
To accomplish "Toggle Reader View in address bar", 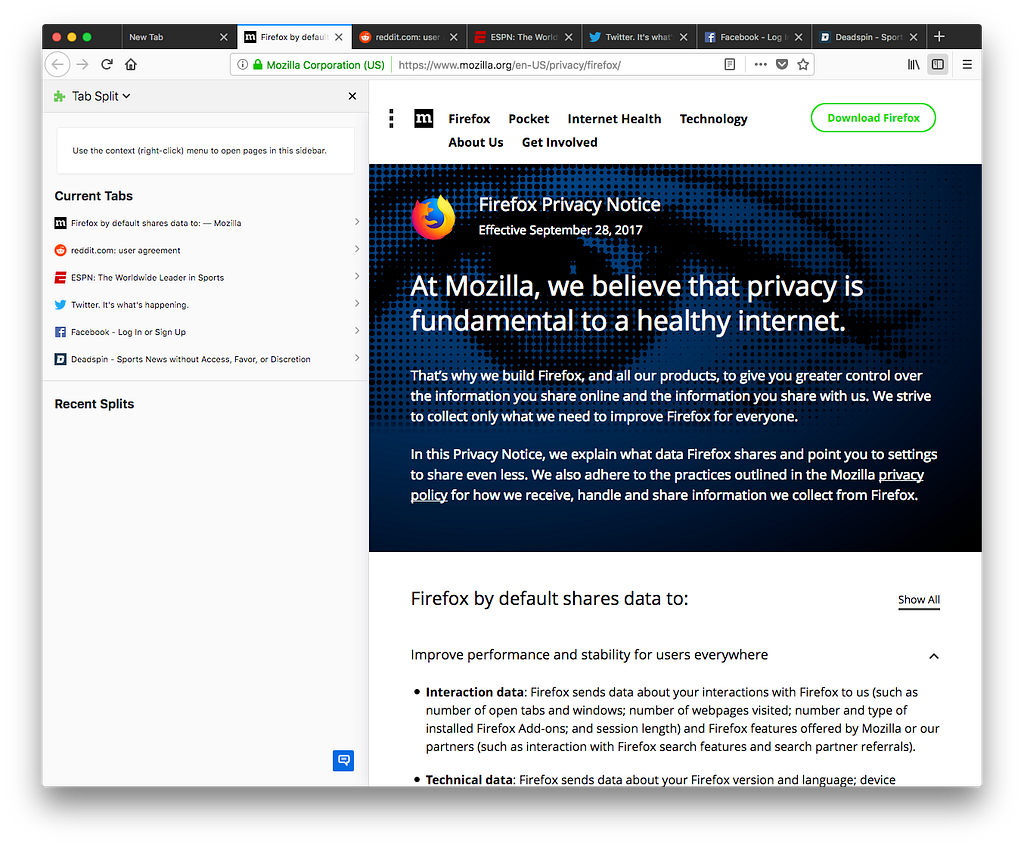I will (730, 65).
